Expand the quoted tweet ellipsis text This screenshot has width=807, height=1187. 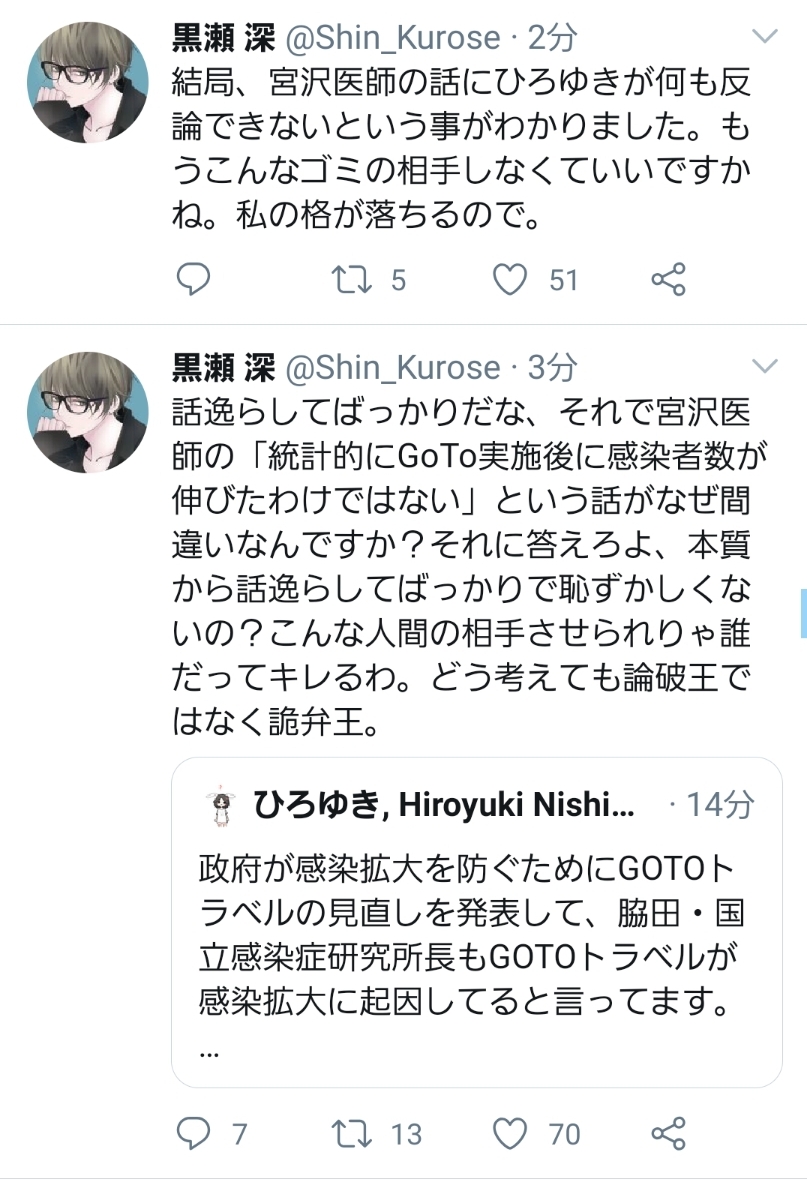click(x=210, y=1053)
